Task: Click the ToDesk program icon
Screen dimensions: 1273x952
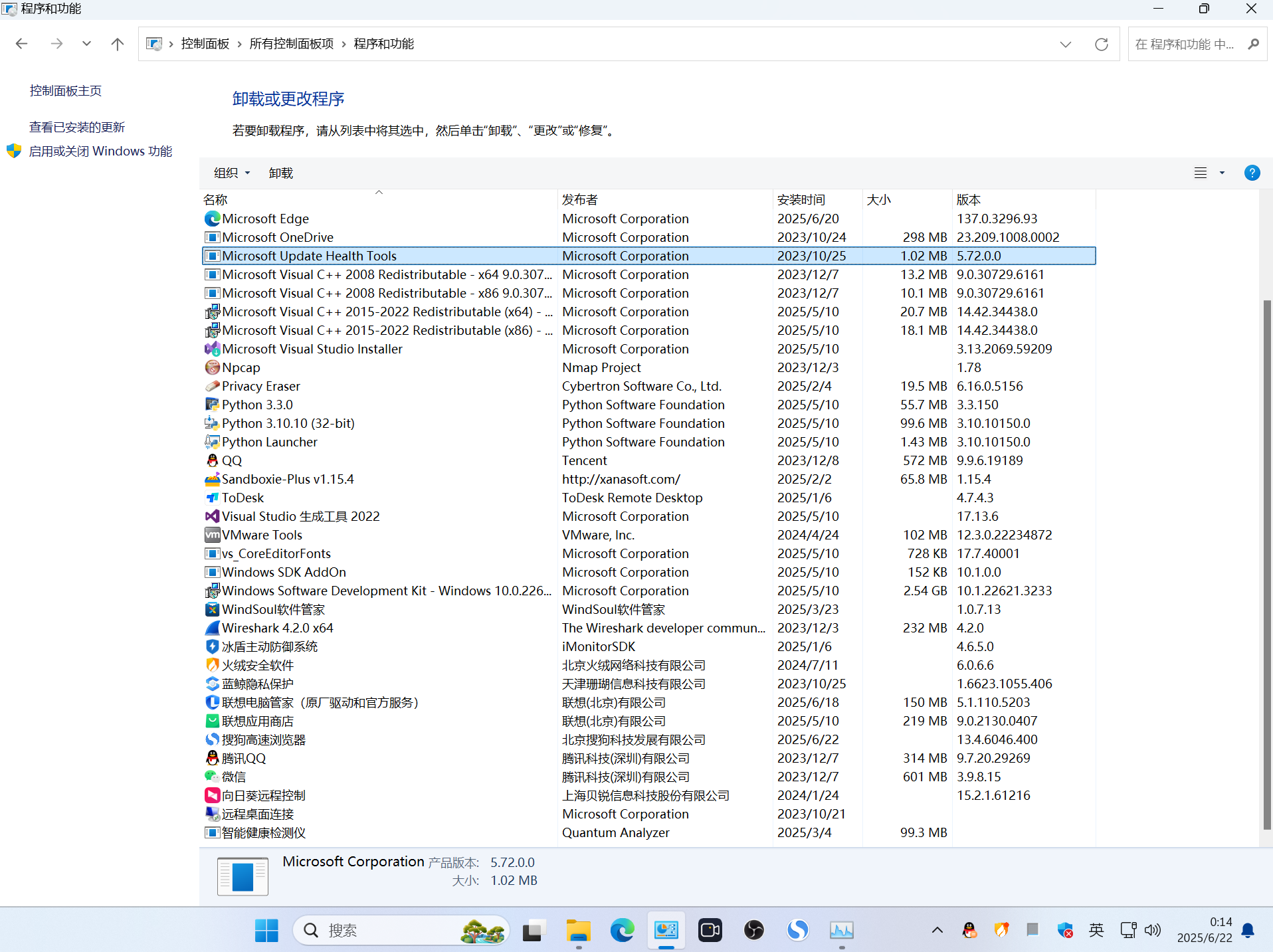Action: click(212, 498)
